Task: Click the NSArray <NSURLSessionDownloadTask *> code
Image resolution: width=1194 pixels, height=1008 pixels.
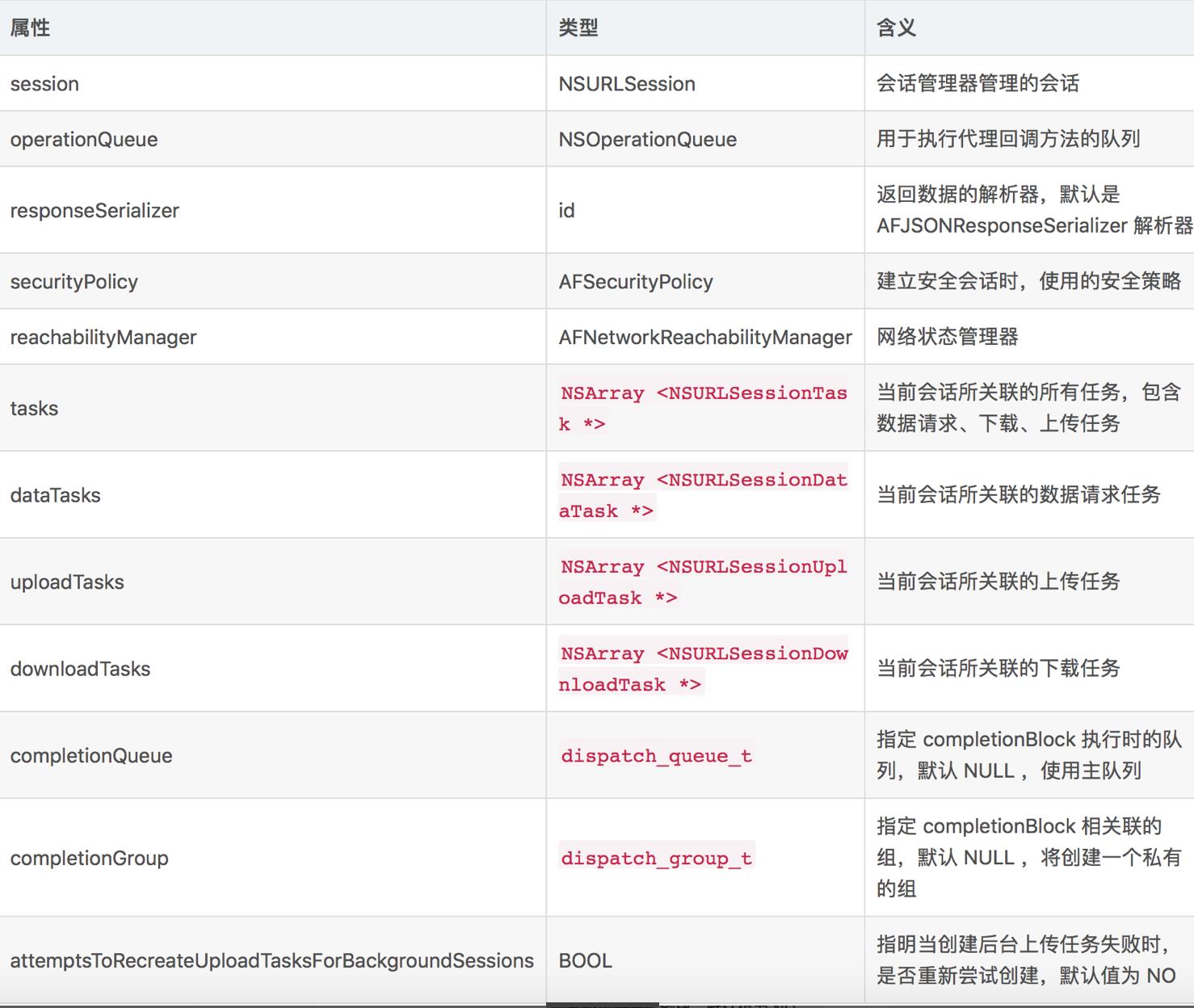Action: (x=704, y=669)
